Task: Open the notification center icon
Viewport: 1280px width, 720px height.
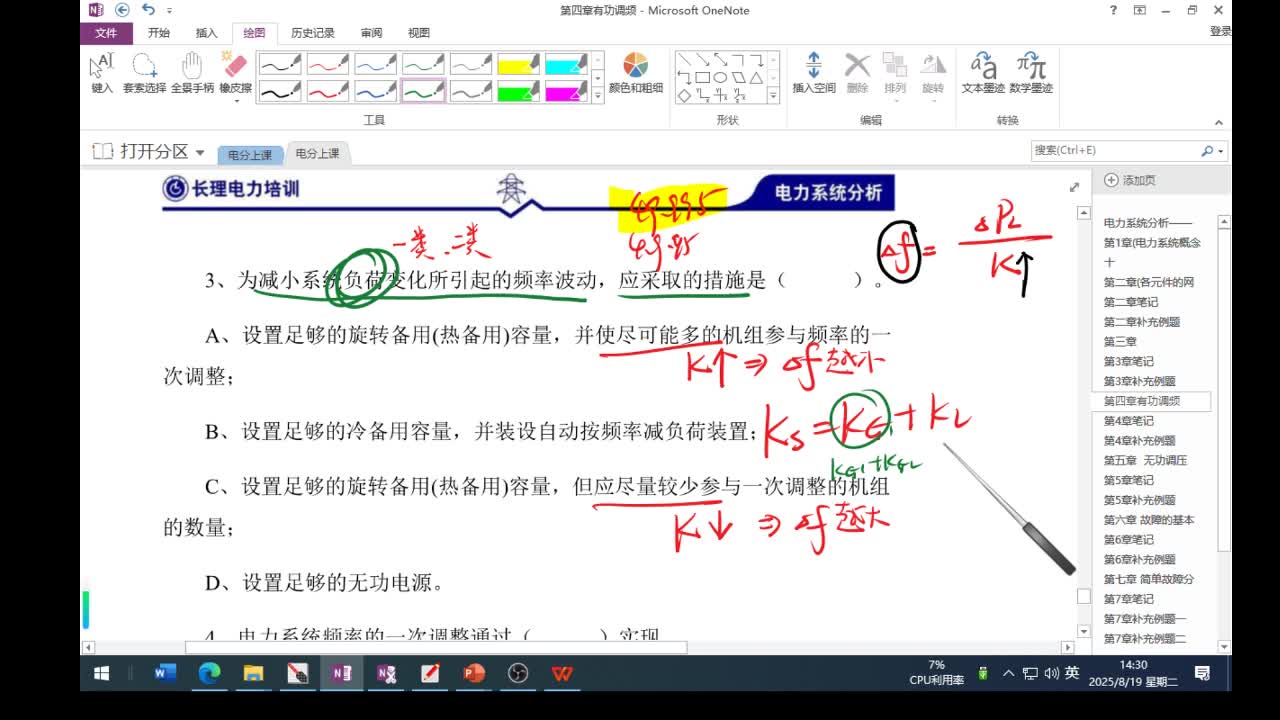Action: 1202,674
